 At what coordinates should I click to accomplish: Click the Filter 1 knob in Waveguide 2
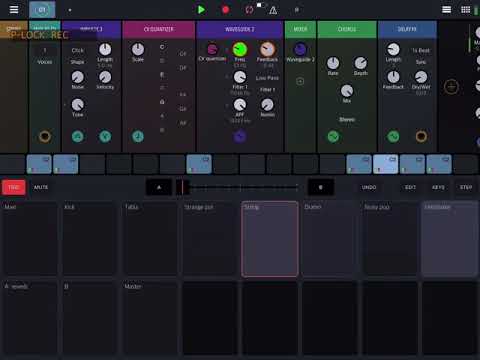240,77
